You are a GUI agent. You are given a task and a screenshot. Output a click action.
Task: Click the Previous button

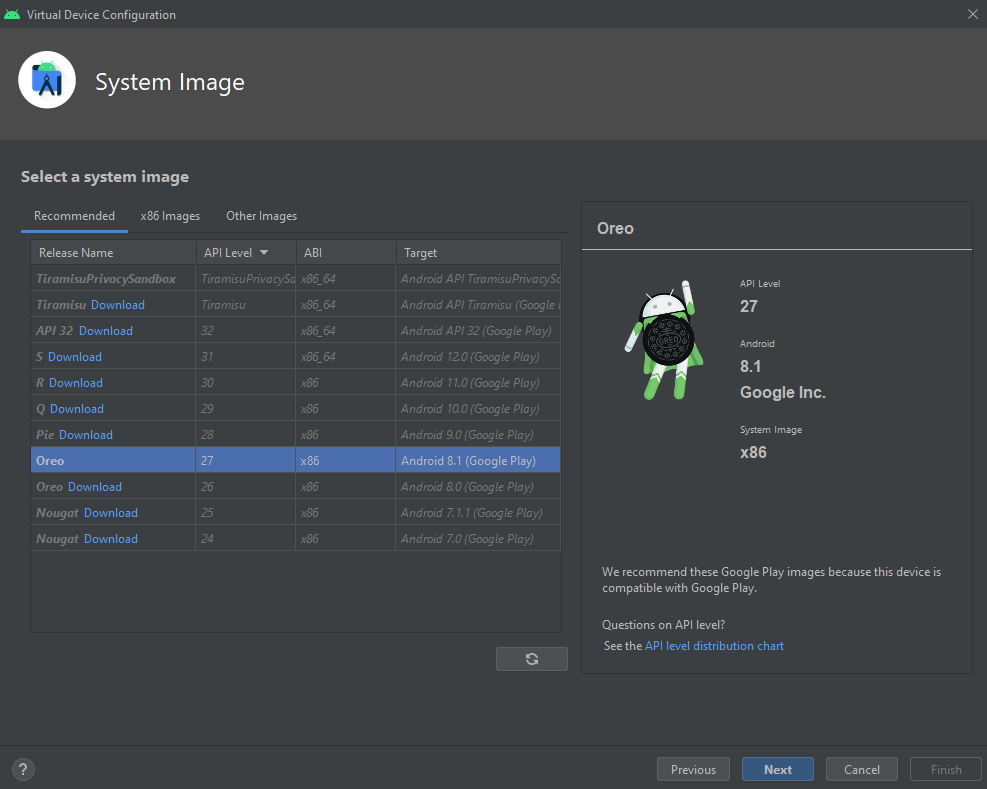(693, 769)
